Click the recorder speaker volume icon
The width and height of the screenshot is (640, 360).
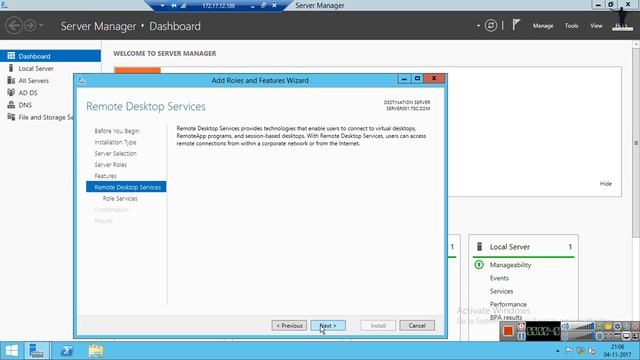(x=565, y=326)
